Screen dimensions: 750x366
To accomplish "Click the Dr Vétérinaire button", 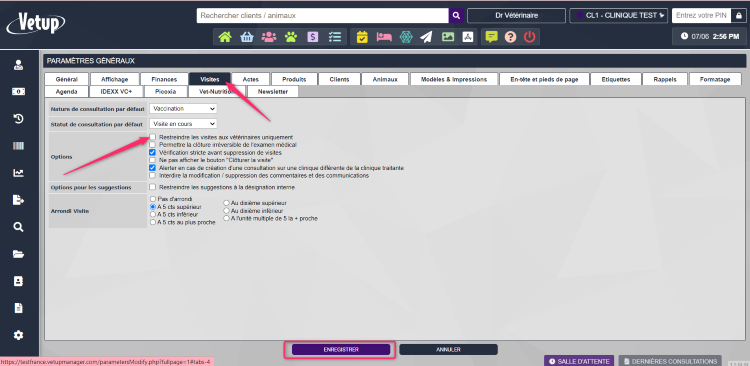I will click(x=516, y=15).
